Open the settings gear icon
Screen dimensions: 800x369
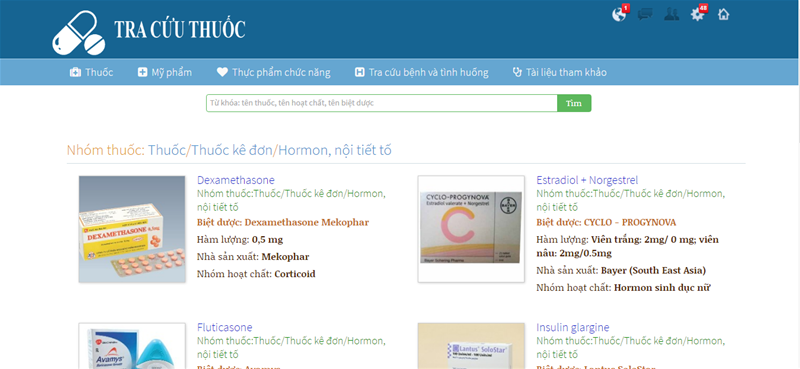(697, 14)
